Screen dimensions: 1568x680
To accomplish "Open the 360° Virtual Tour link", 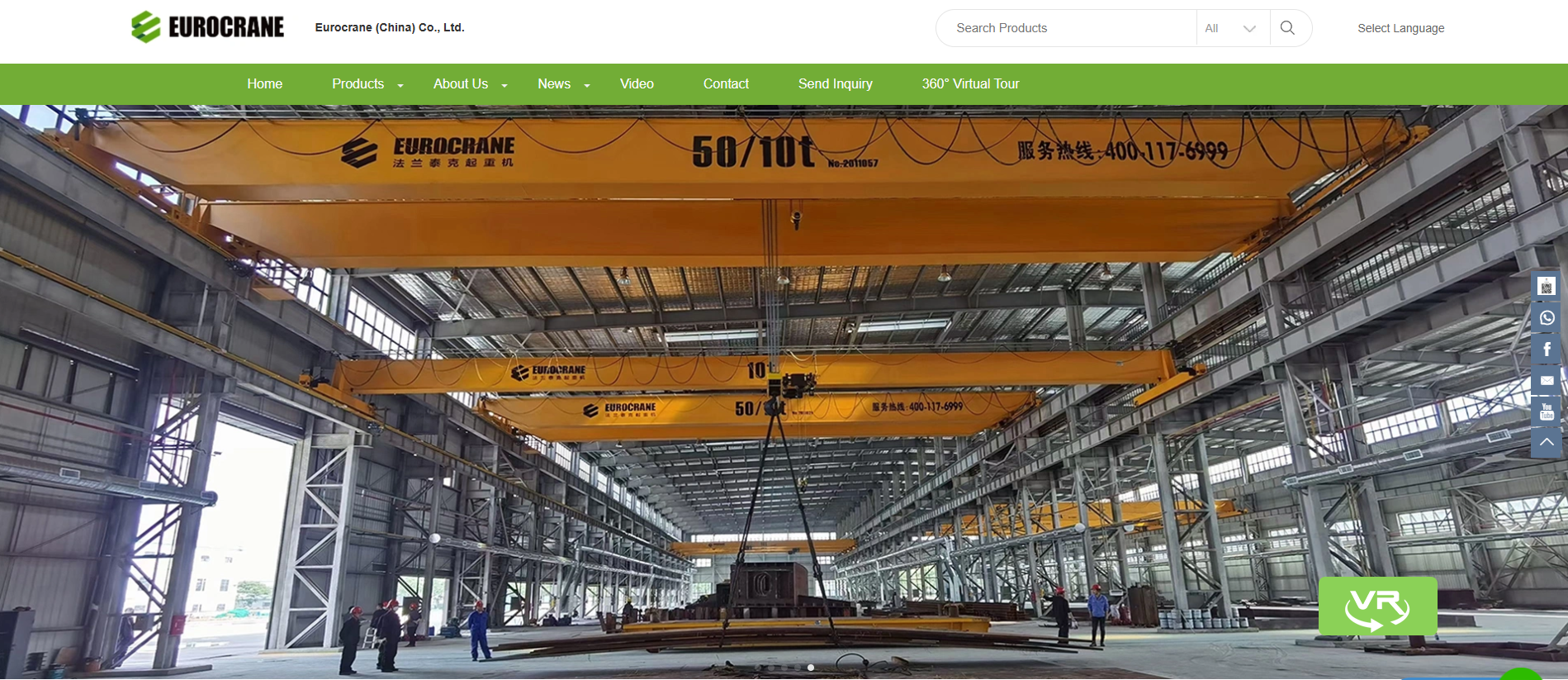I will pos(970,83).
